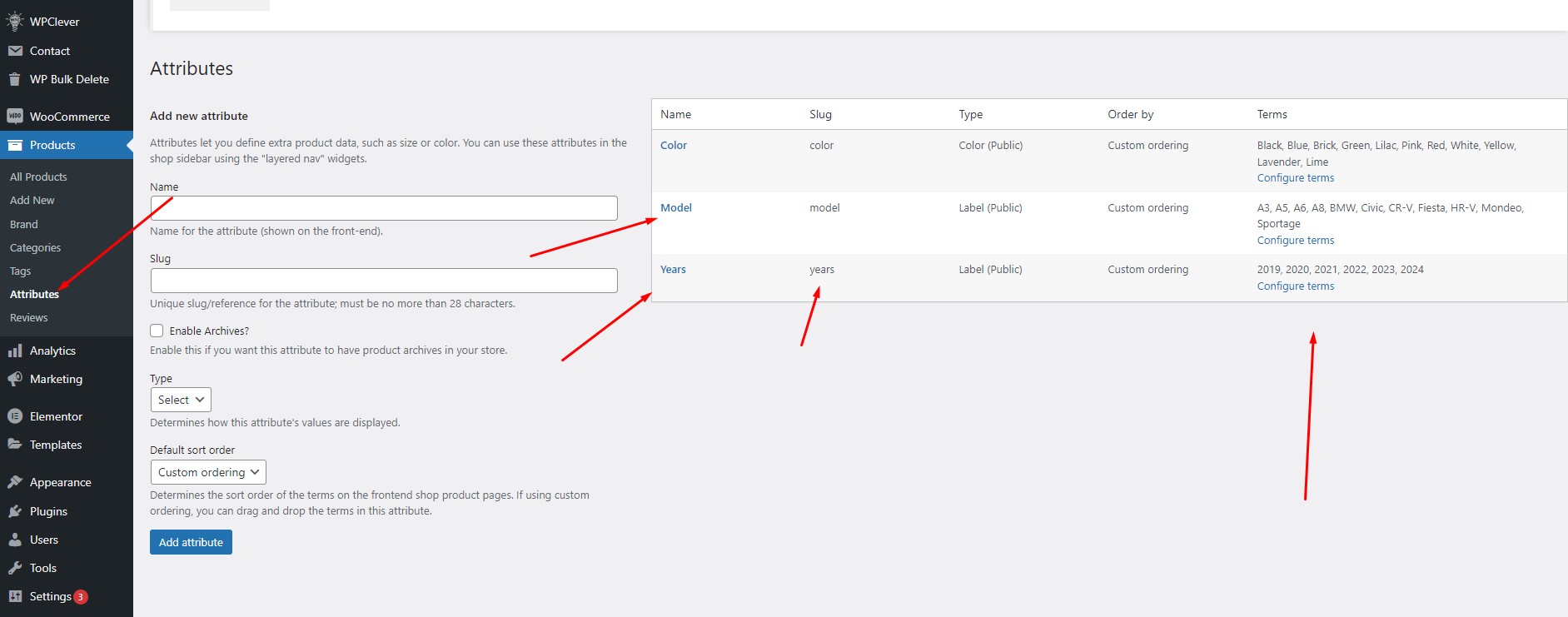Viewport: 1568px width, 617px height.
Task: Select Attributes submenu item
Action: pyautogui.click(x=34, y=294)
